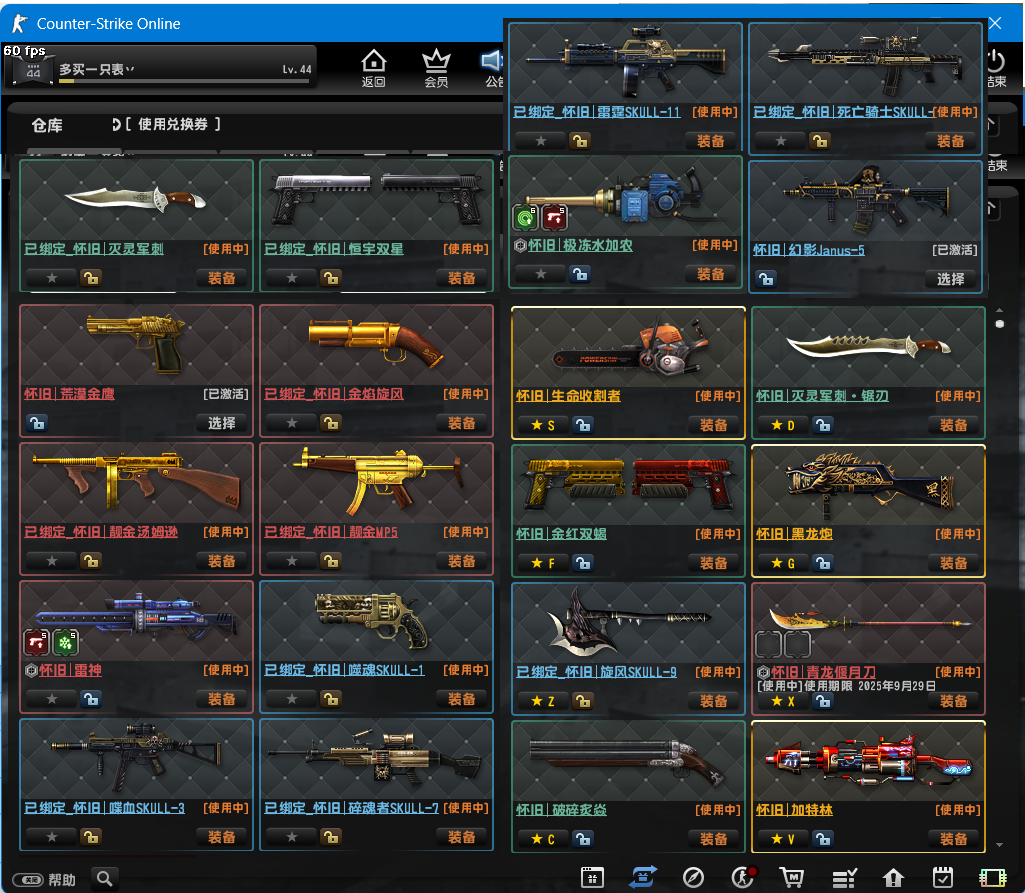Click the 公告 speaker icon
The width and height of the screenshot is (1025, 893).
click(494, 68)
